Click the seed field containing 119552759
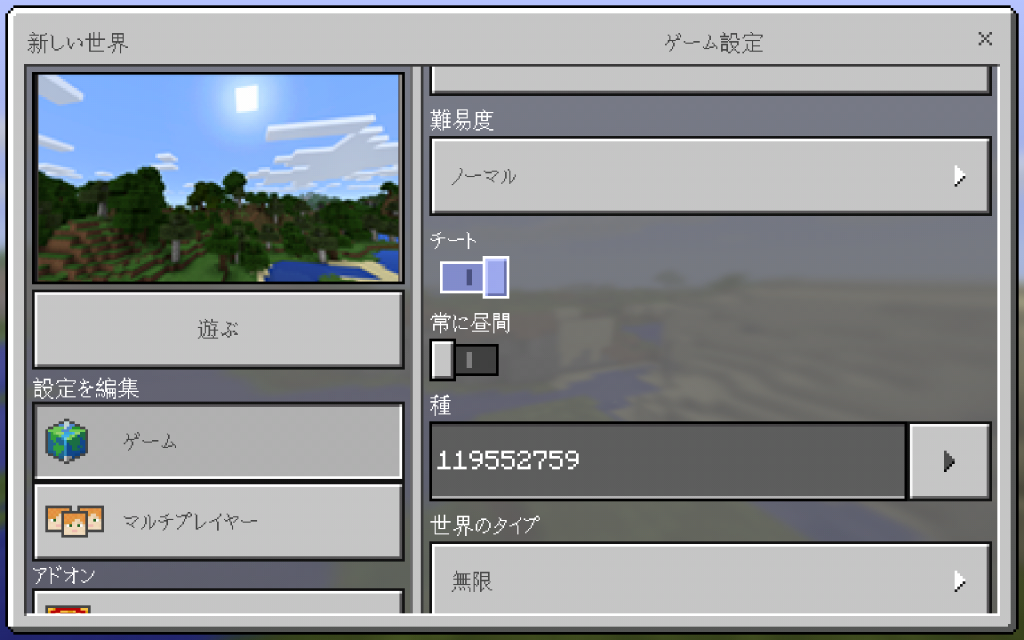 pyautogui.click(x=668, y=461)
